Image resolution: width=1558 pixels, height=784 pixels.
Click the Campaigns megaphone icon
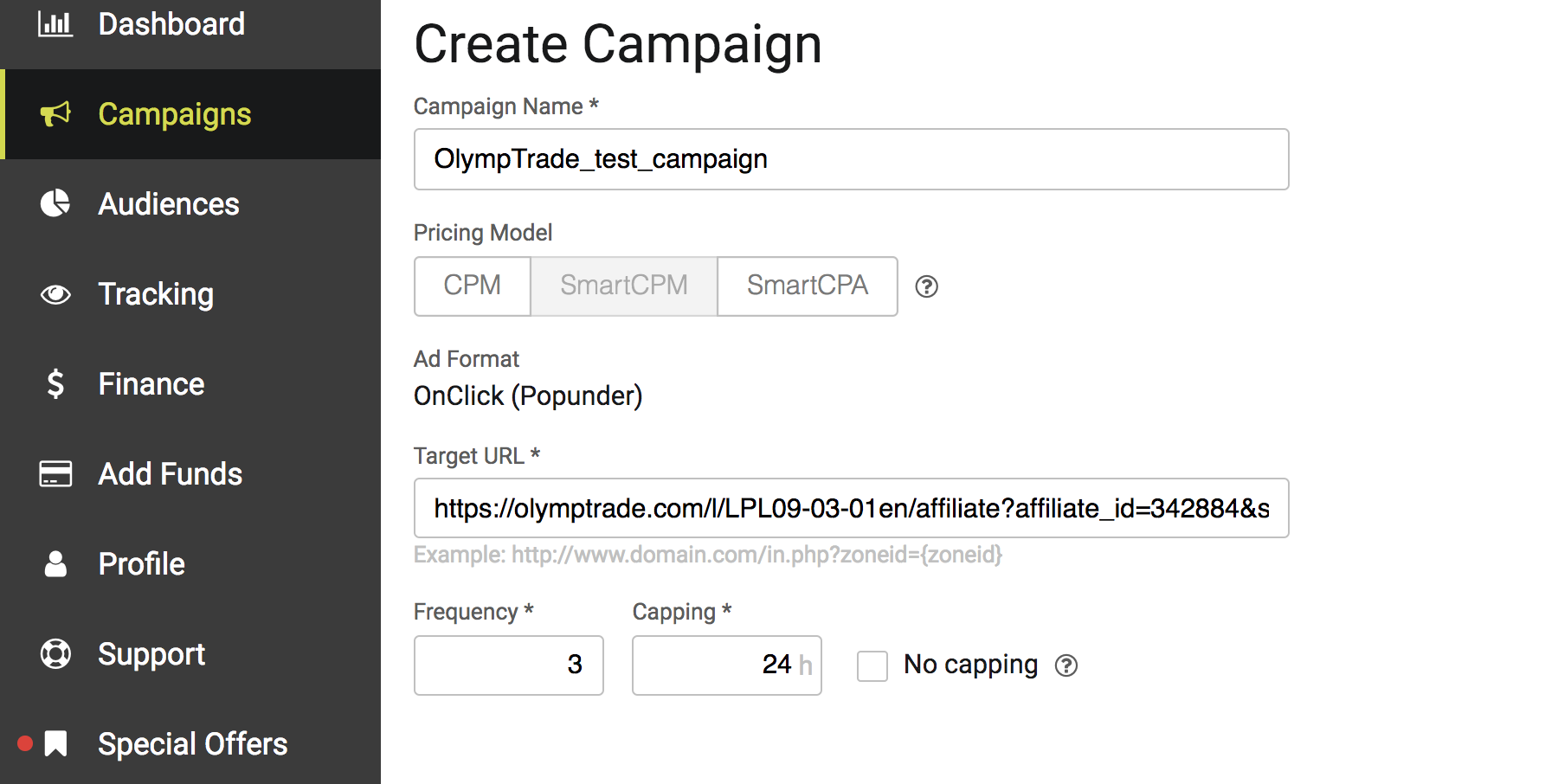[x=55, y=114]
